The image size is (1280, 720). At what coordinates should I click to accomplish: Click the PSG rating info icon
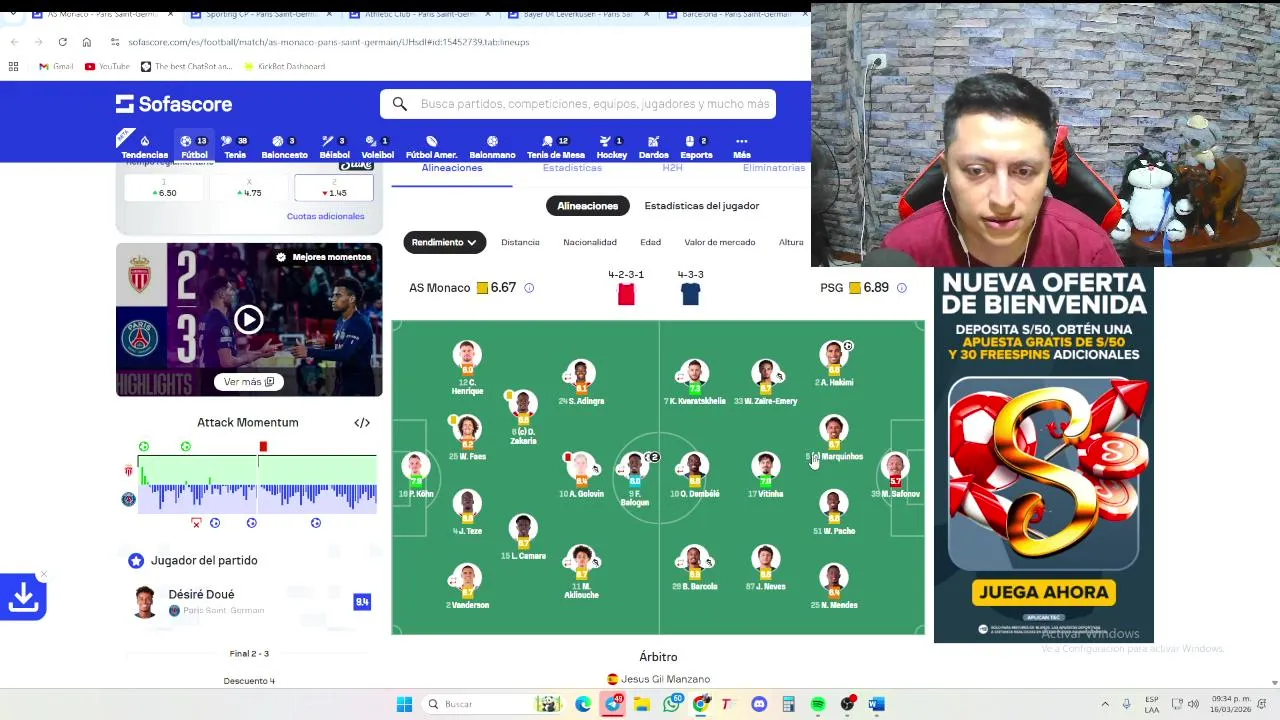tap(901, 288)
